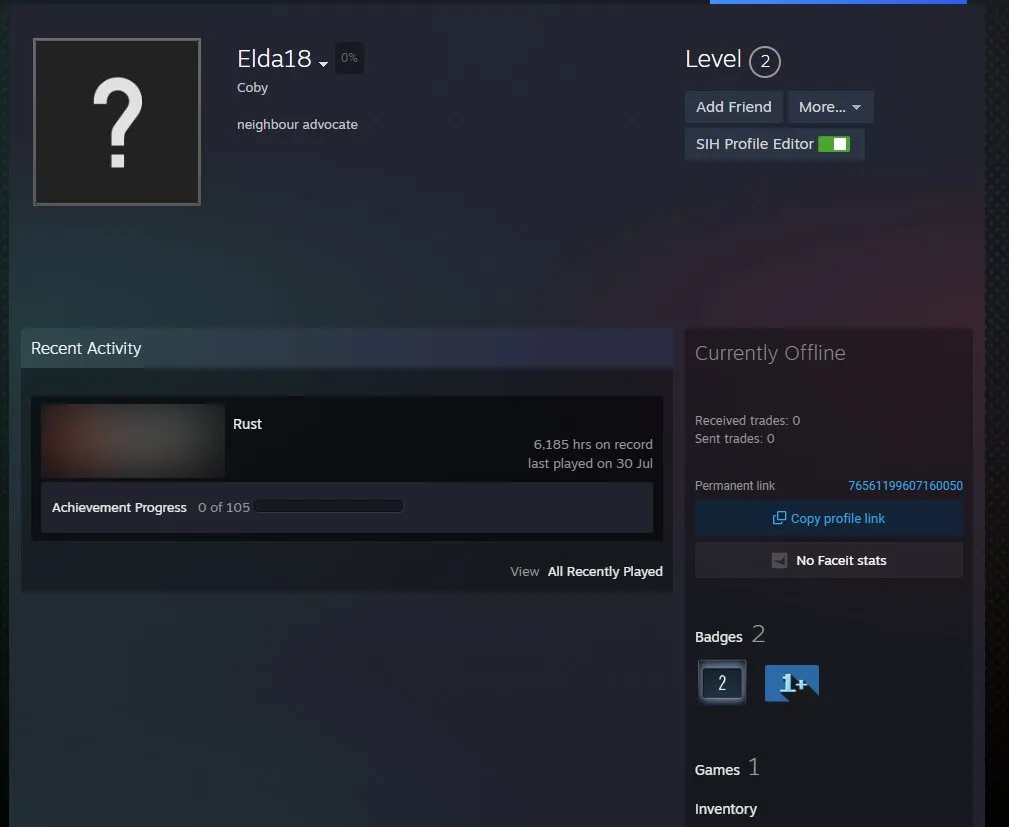Click the Sent trades: 0 text
This screenshot has width=1009, height=827.
735,438
